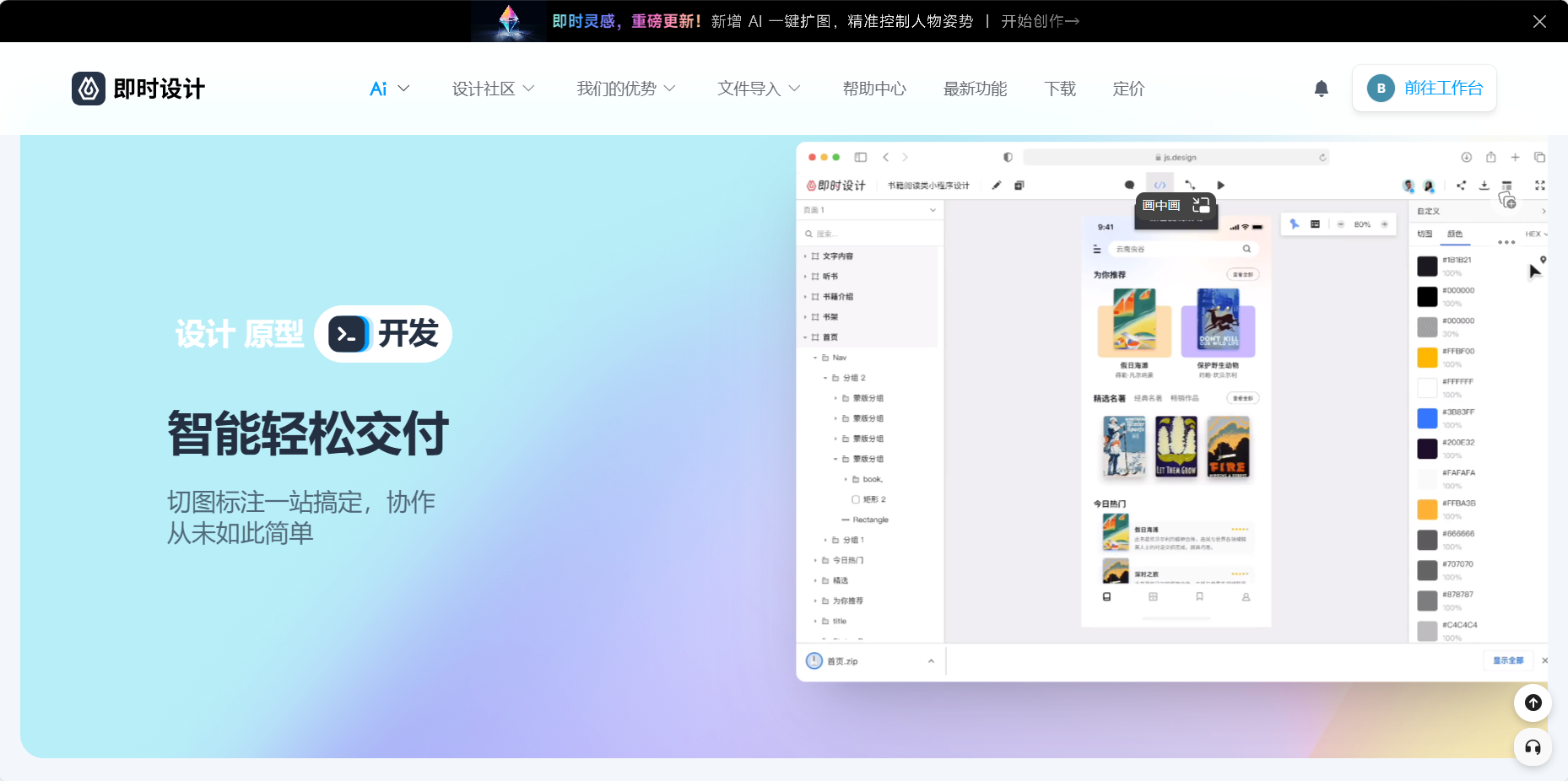This screenshot has height=781, width=1568.
Task: Select the 设计 mode label
Action: 205,334
